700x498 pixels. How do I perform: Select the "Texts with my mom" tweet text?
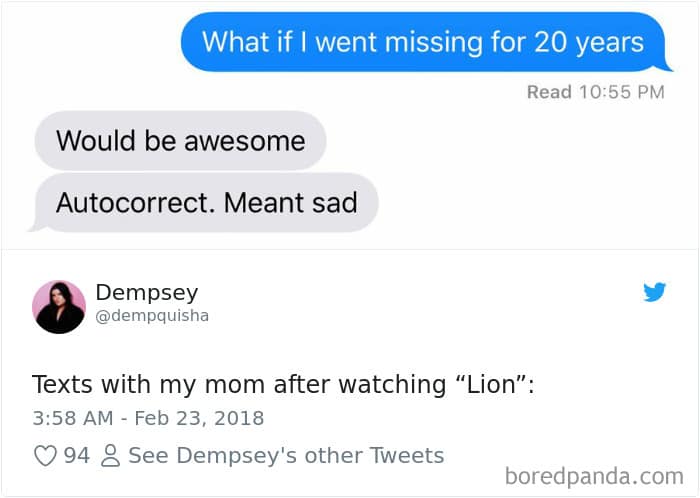coord(200,384)
